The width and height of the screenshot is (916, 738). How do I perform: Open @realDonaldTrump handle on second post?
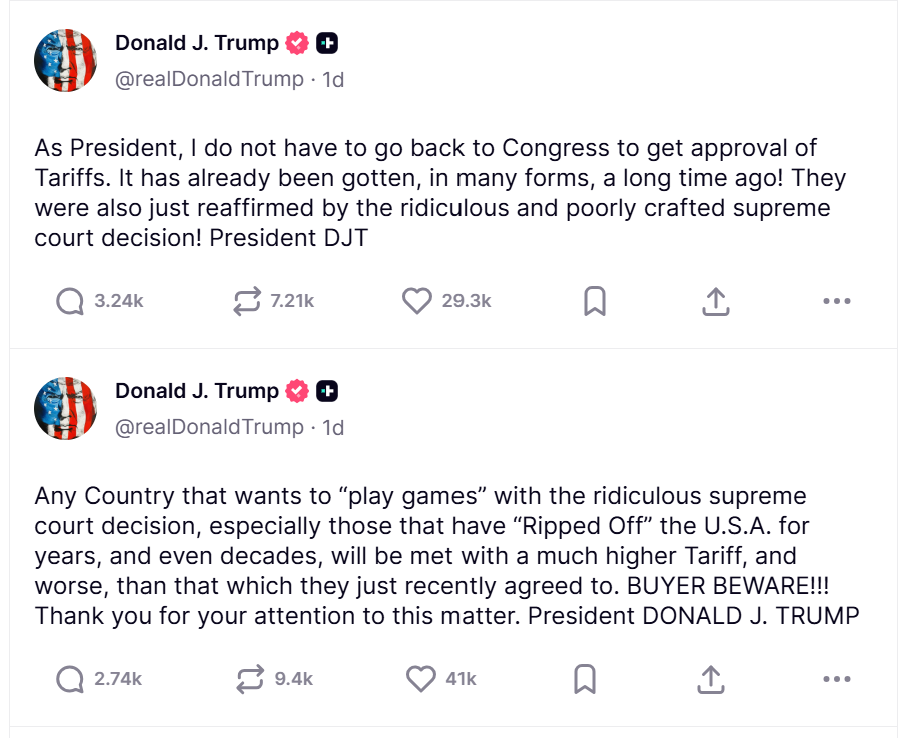click(x=209, y=427)
